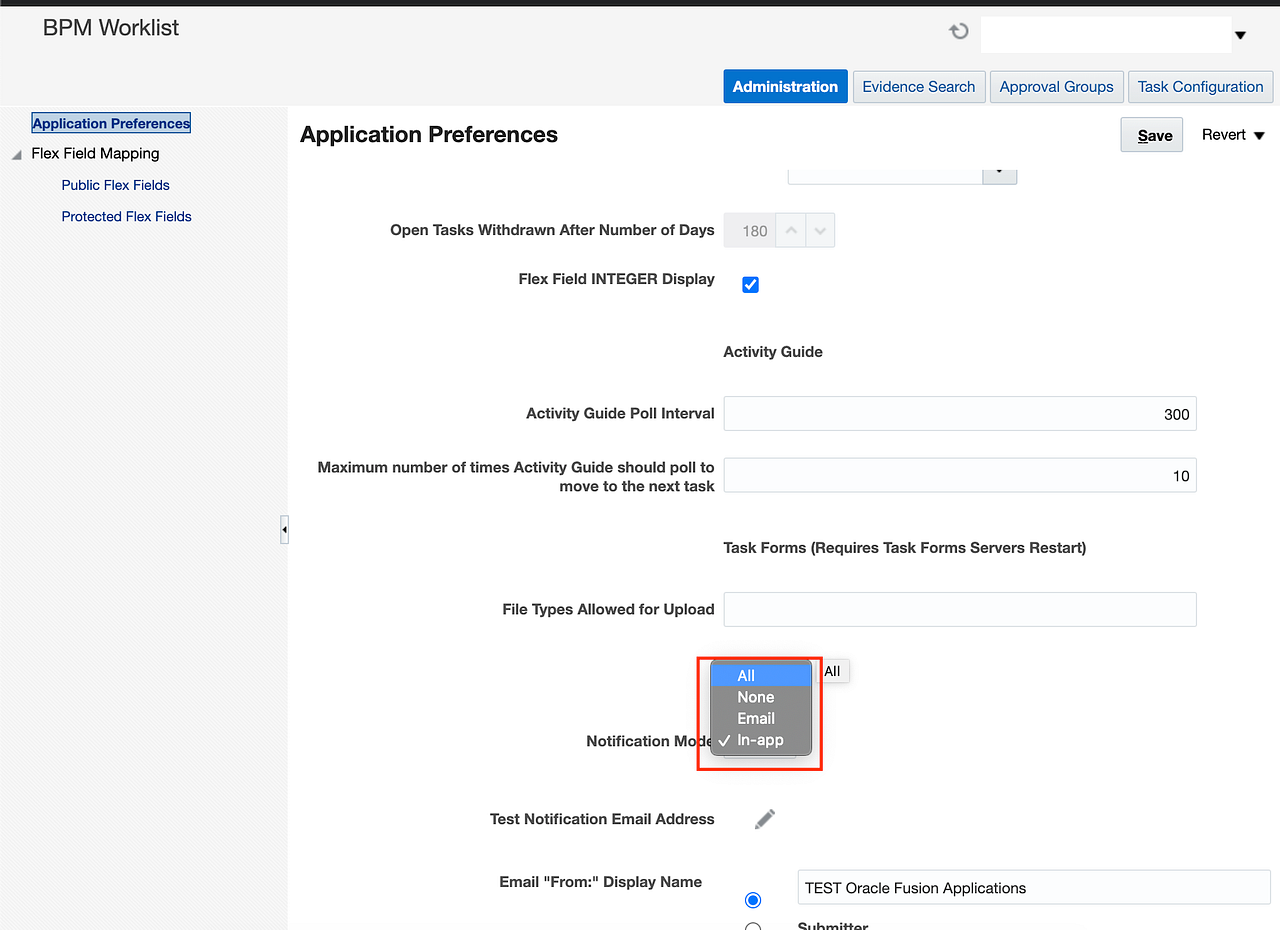The image size is (1280, 930).
Task: Toggle the Flex Field INTEGER Display checkbox
Action: [x=750, y=284]
